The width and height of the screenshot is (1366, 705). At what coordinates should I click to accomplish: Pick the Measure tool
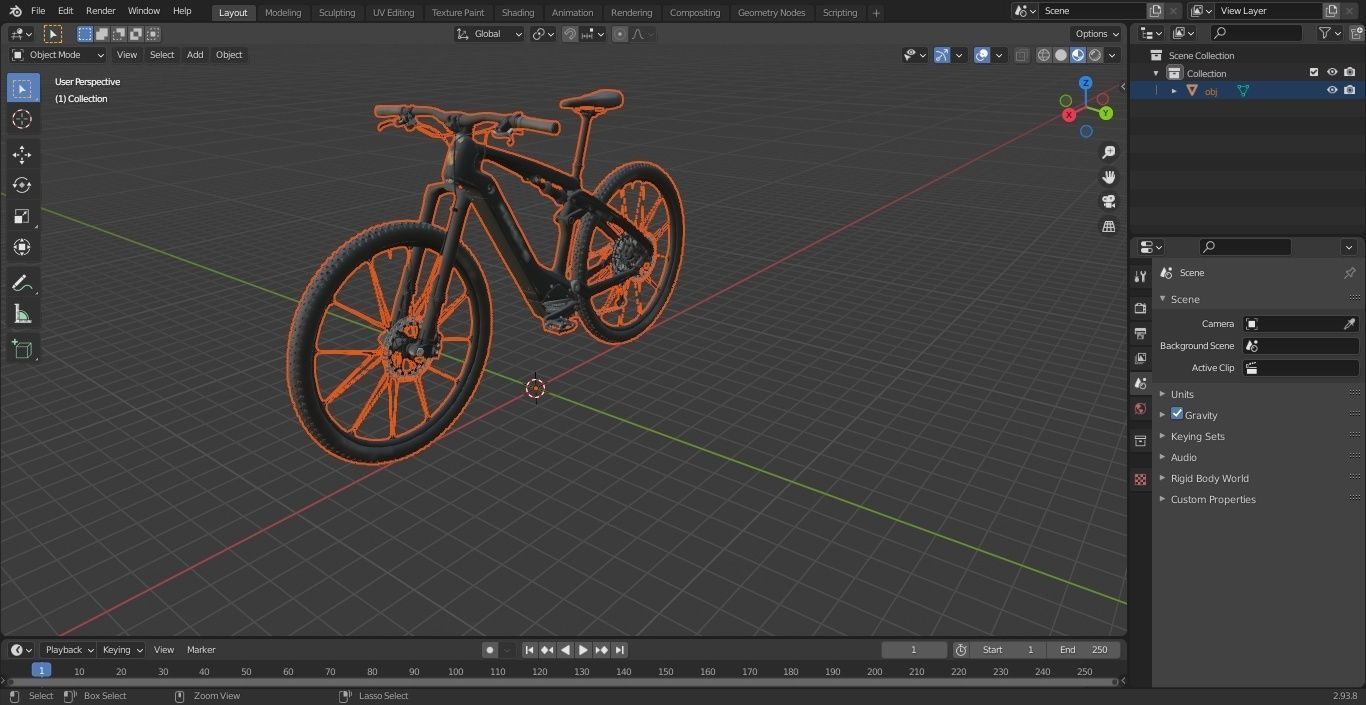[x=22, y=315]
